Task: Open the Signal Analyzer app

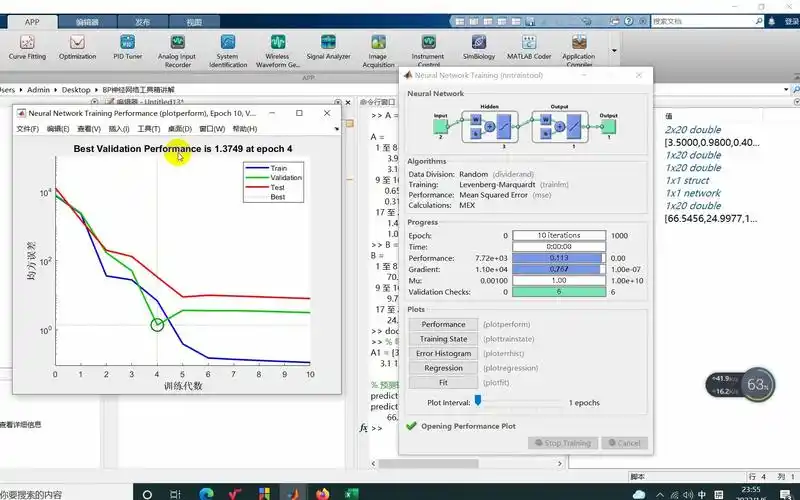Action: pyautogui.click(x=328, y=47)
